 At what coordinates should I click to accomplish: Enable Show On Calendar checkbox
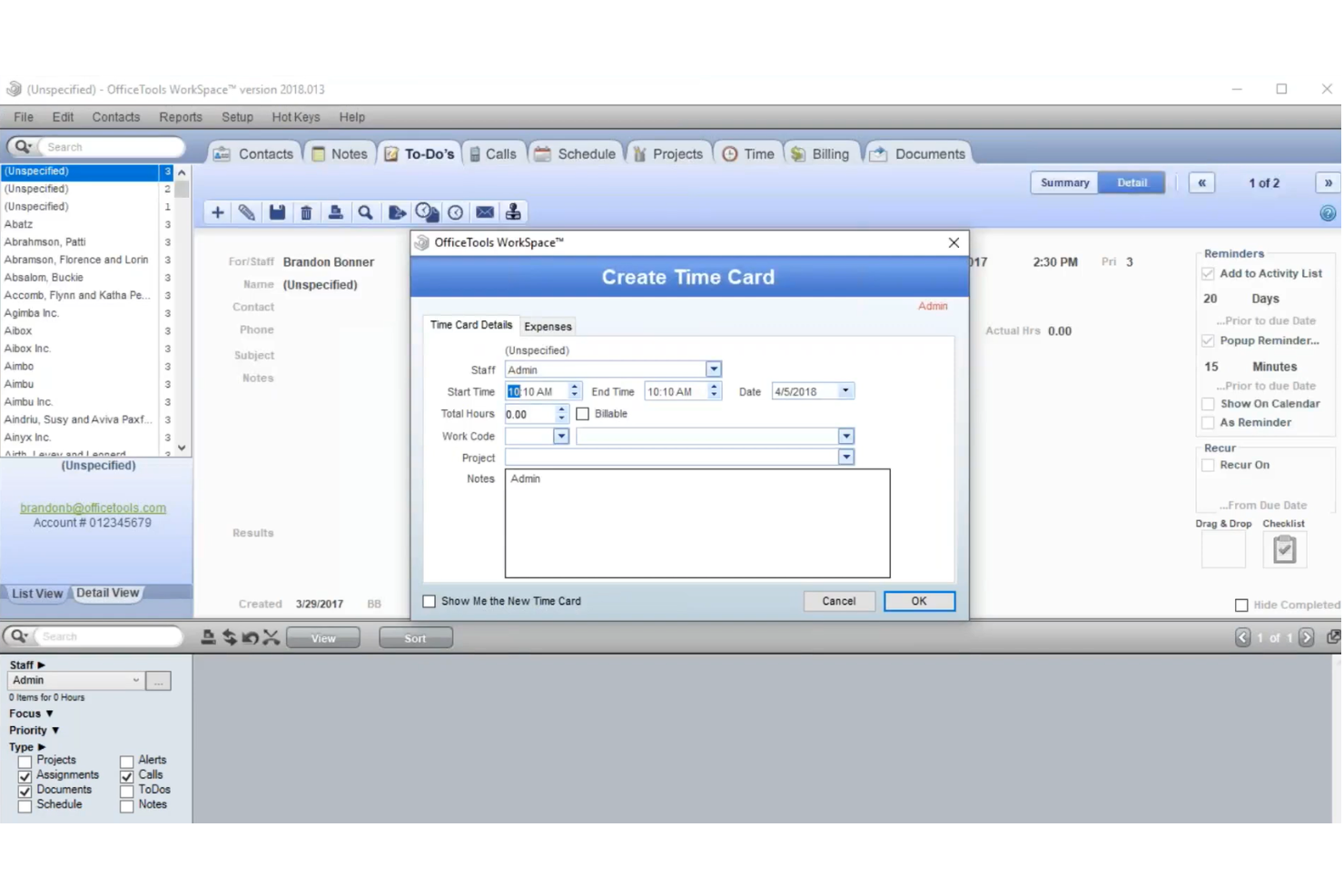(x=1208, y=404)
